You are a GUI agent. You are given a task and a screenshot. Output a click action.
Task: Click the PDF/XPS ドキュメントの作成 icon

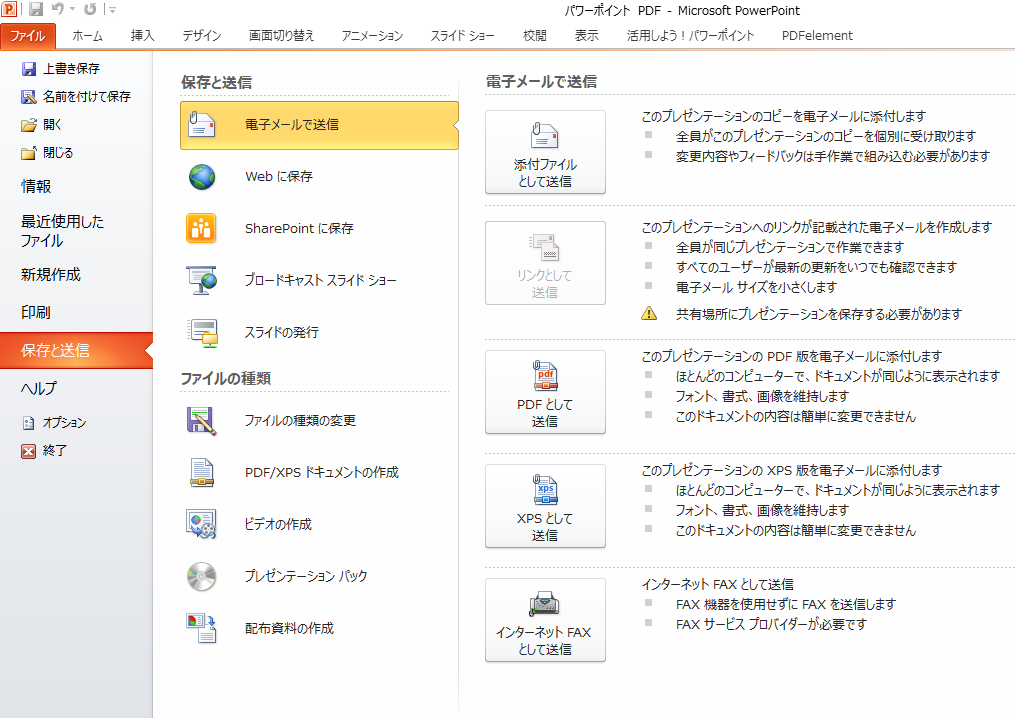tap(202, 472)
